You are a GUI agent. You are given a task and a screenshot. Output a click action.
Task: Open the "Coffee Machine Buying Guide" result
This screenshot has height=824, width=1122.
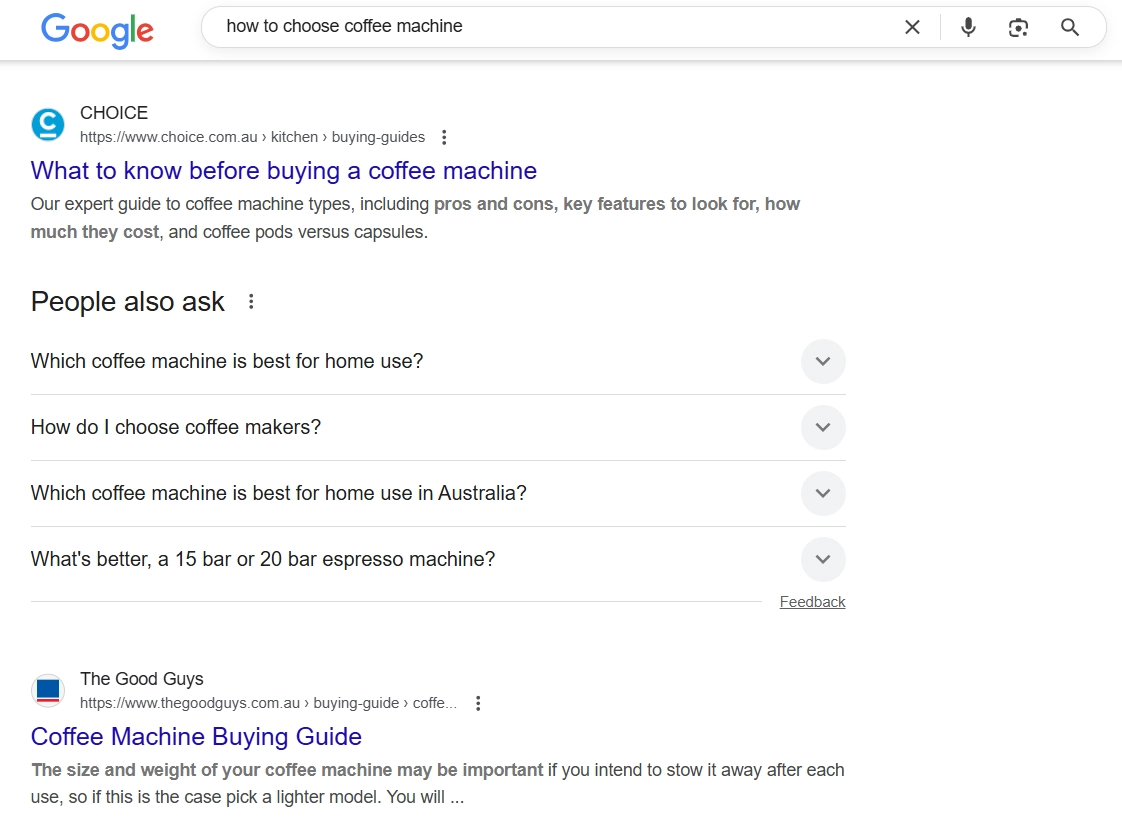coord(196,737)
